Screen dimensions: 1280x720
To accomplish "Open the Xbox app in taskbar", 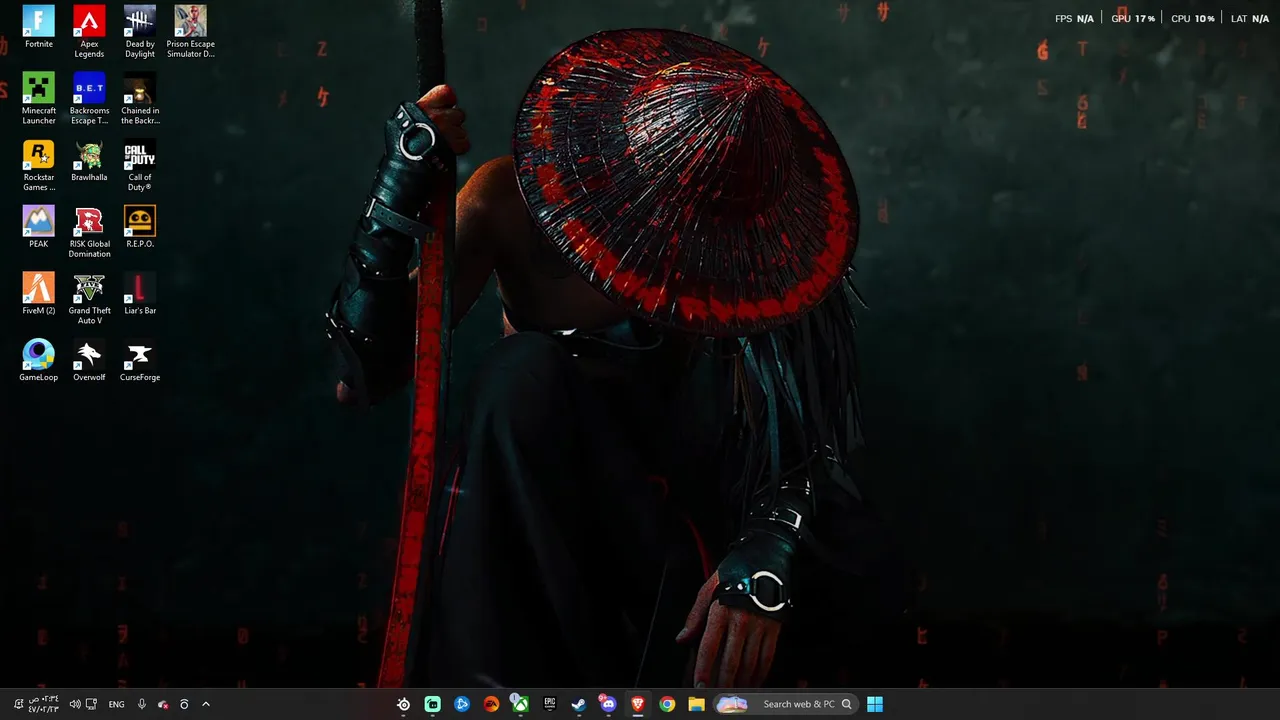I will tap(520, 704).
